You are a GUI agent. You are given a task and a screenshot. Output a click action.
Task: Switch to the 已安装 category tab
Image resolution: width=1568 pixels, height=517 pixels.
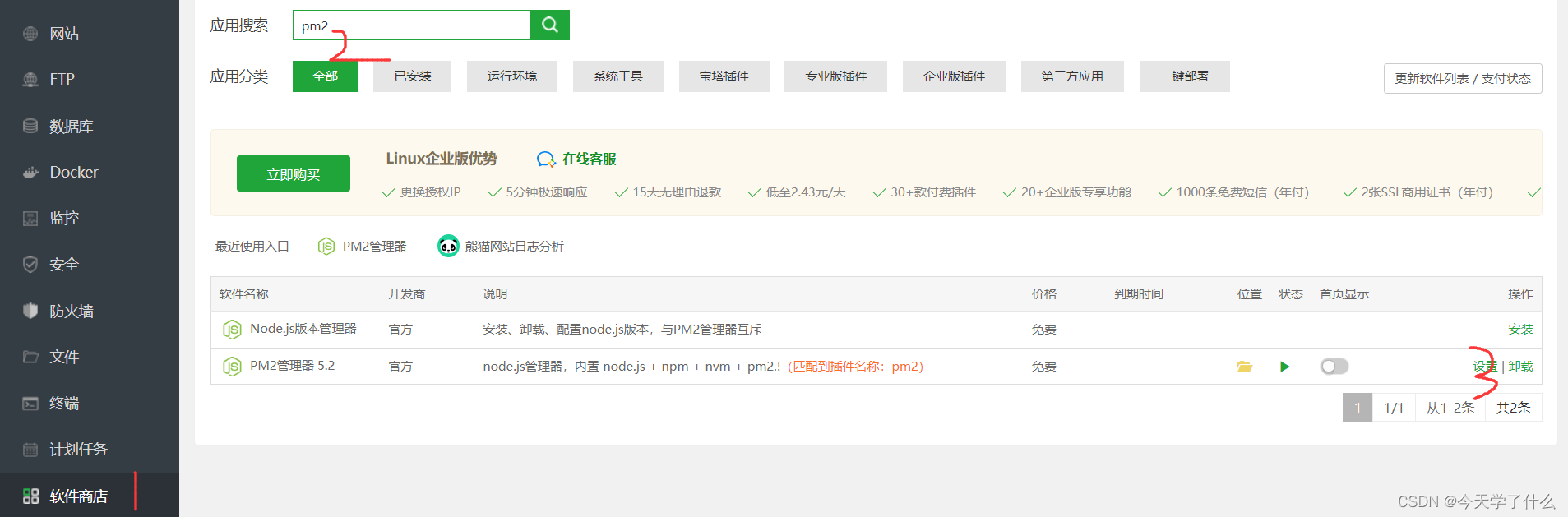click(x=413, y=76)
